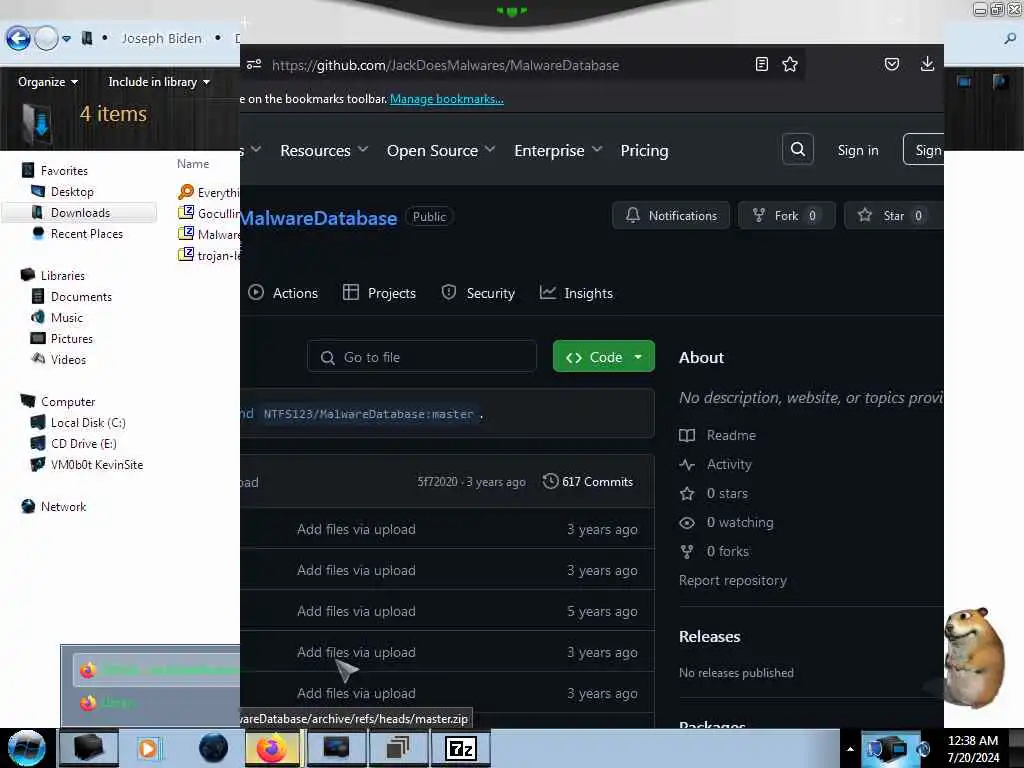
Task: Open the Insights tab
Action: [576, 293]
